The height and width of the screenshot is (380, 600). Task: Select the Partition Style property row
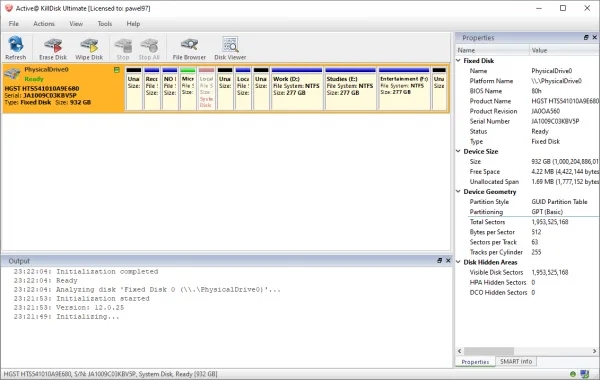coord(527,202)
